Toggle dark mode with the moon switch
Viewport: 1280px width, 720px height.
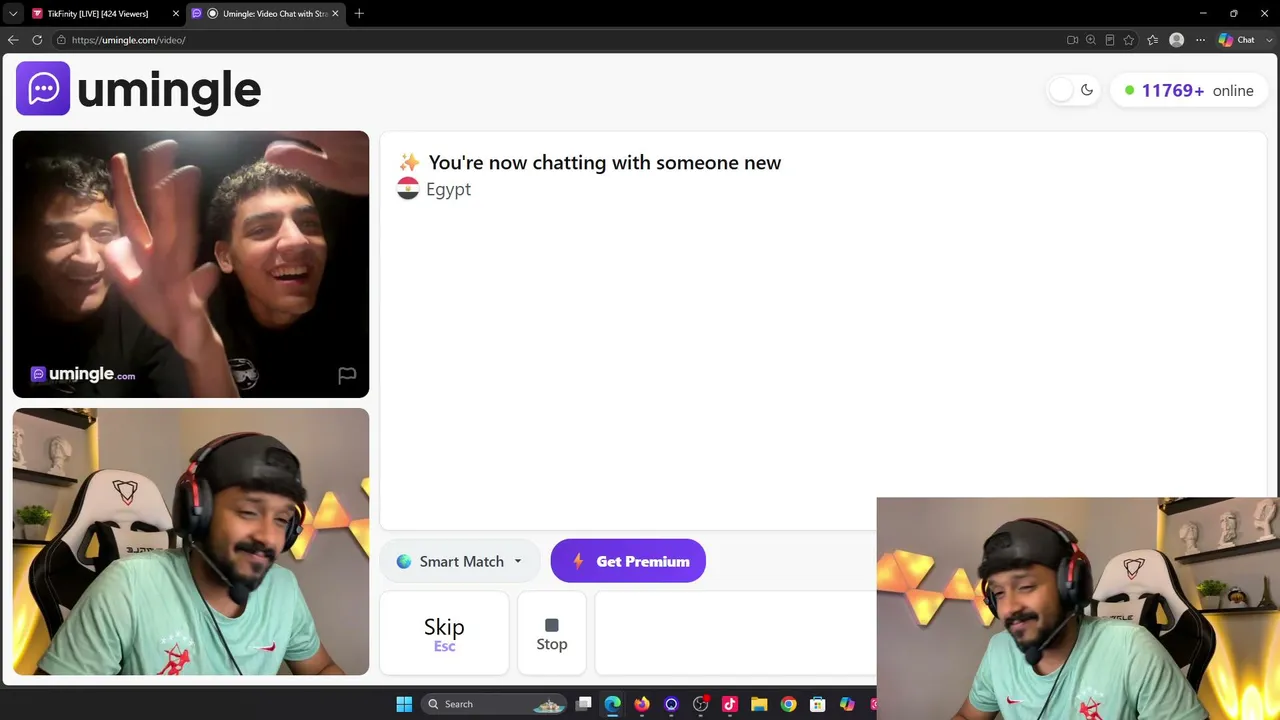(1073, 90)
